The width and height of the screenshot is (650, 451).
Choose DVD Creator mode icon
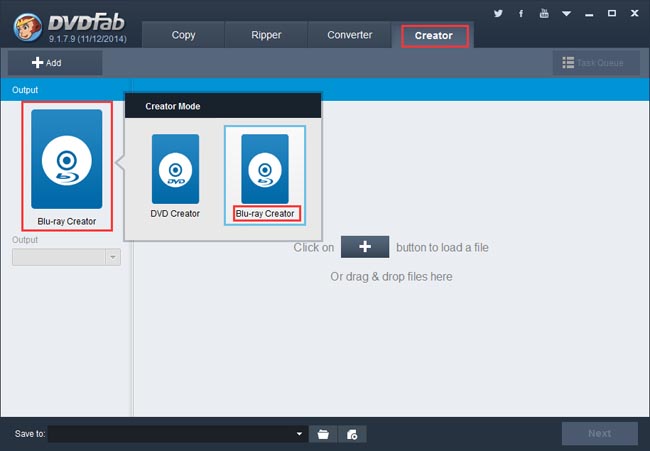(x=175, y=169)
